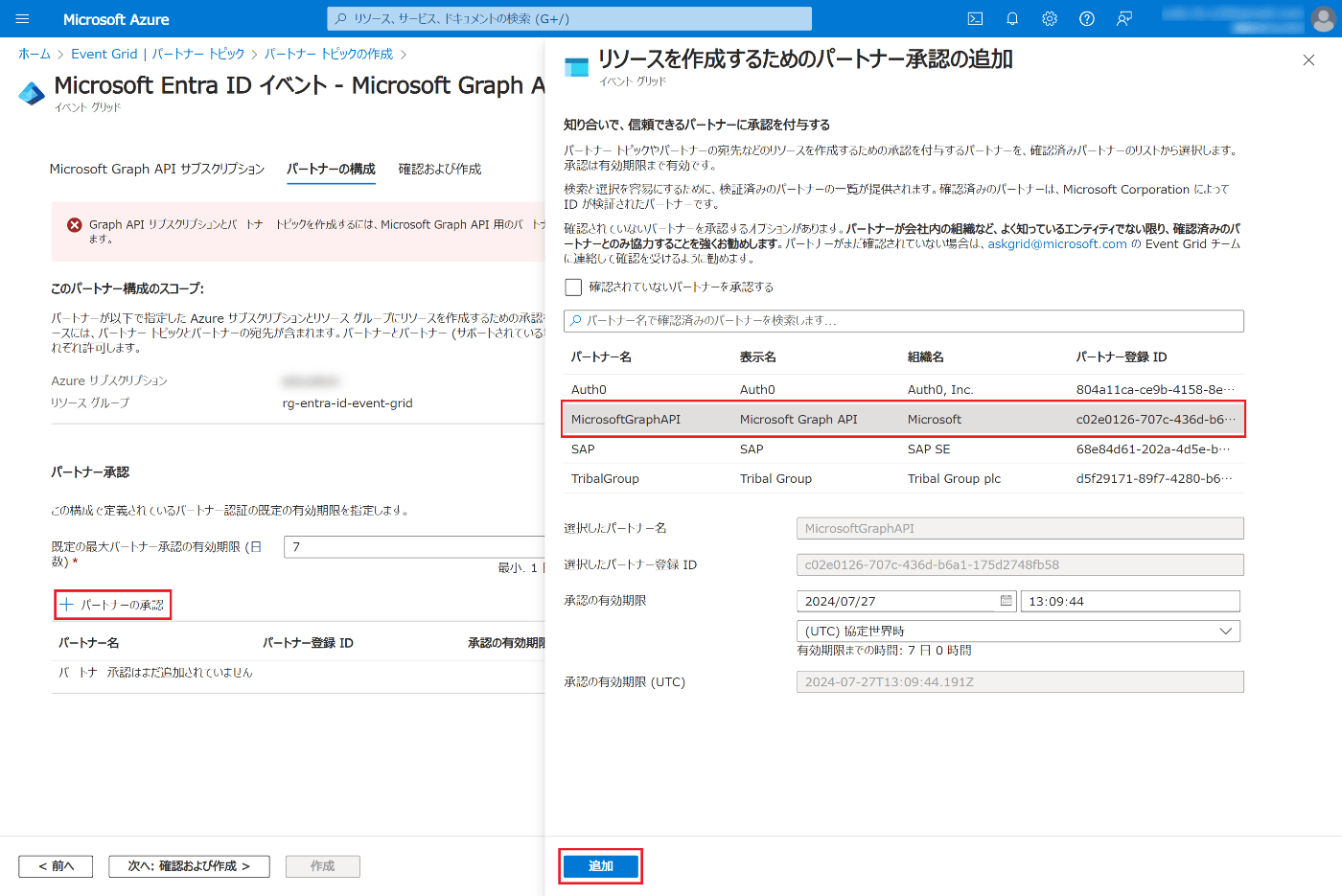Viewport: 1342px width, 896px height.
Task: Click the Event Grid panel icon
Action: (577, 67)
